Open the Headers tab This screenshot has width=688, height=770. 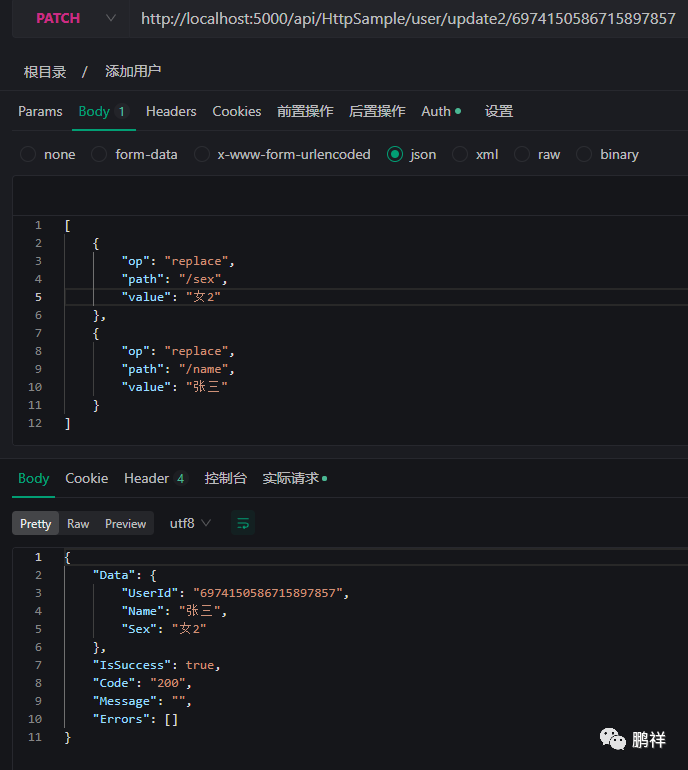[171, 111]
